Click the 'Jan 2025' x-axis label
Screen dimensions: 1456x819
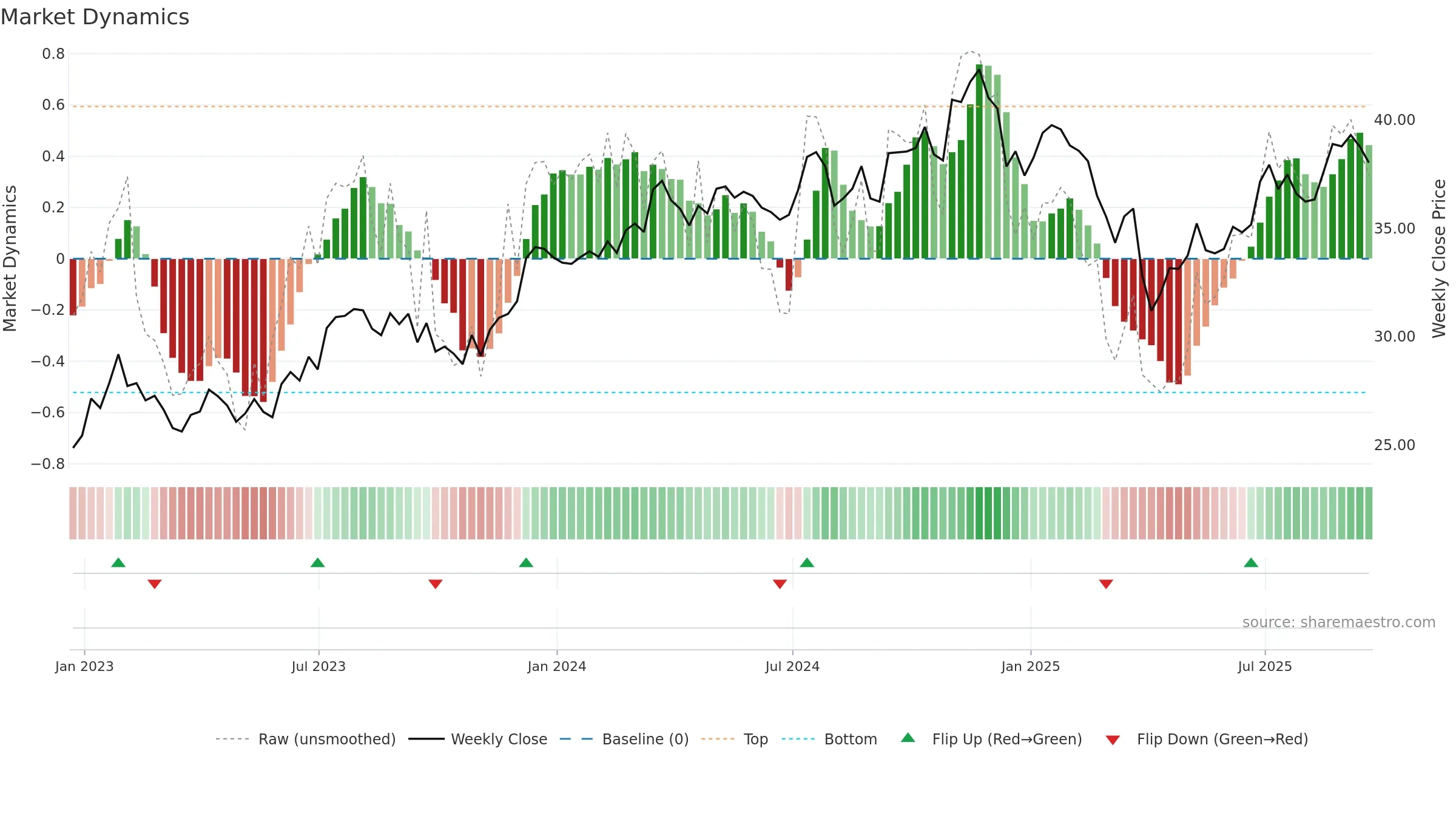tap(1031, 666)
